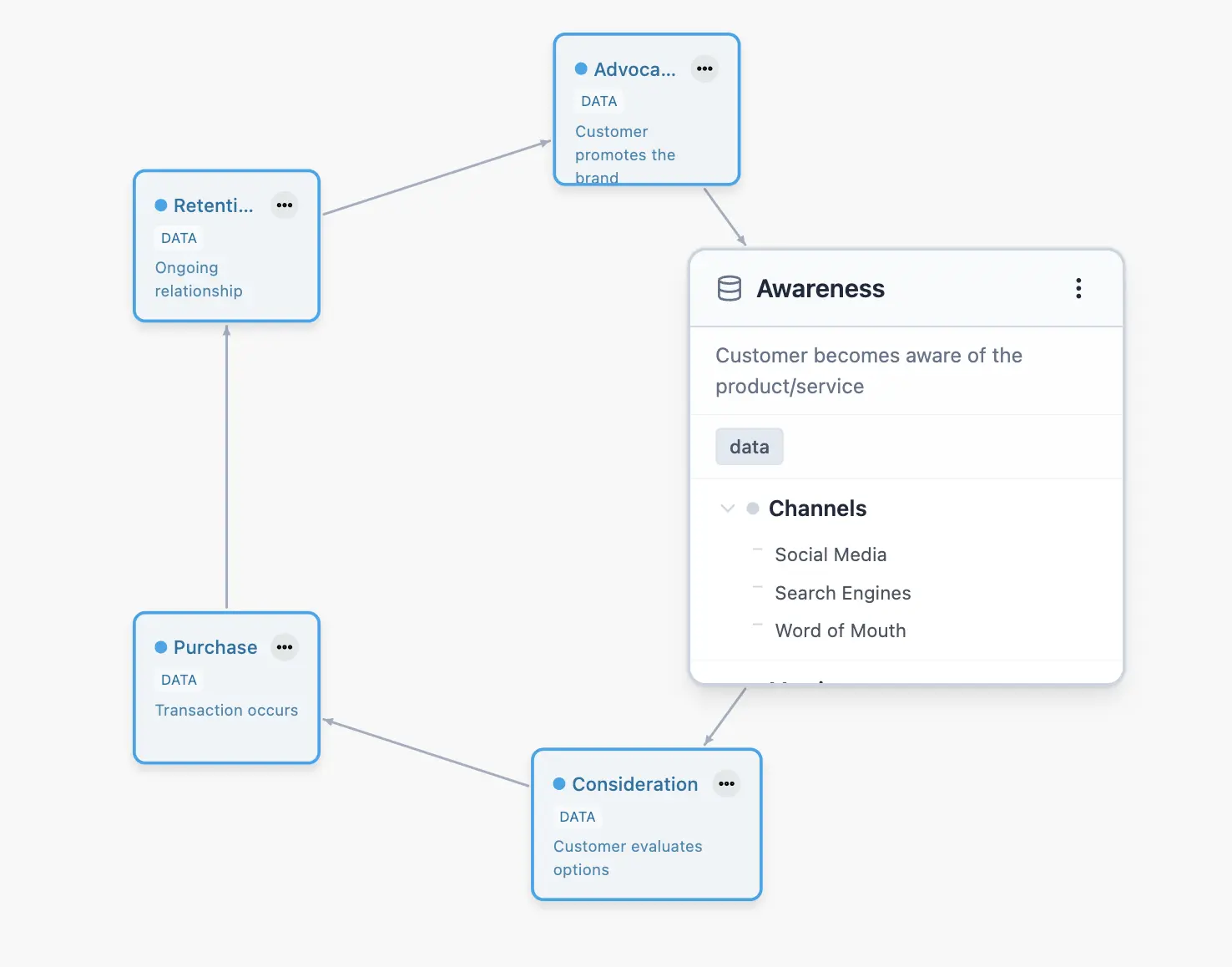Screen dimensions: 1232x967
Task: Select the Advocacy node title
Action: (634, 69)
